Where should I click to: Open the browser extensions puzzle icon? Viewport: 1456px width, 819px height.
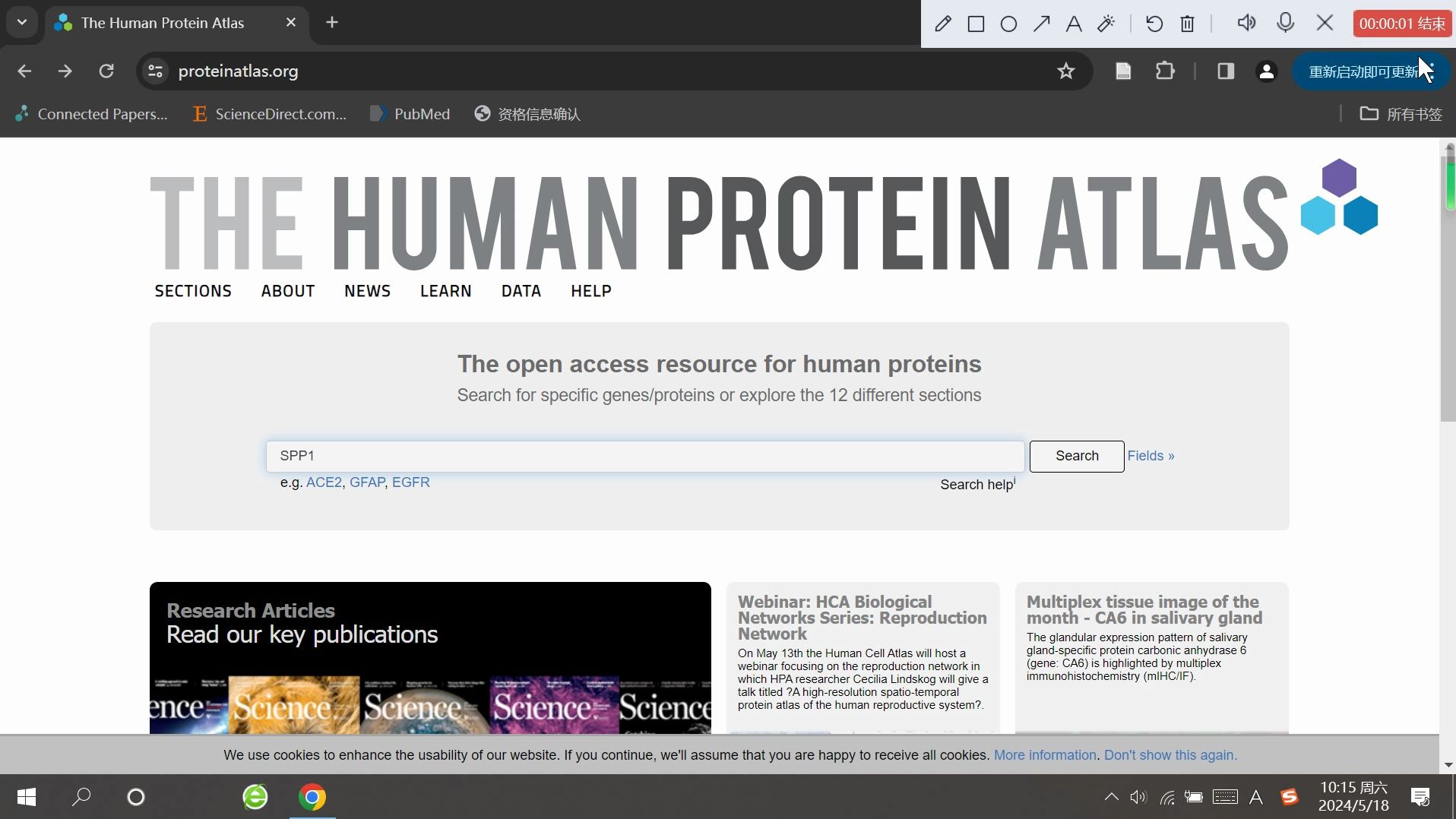point(1165,71)
